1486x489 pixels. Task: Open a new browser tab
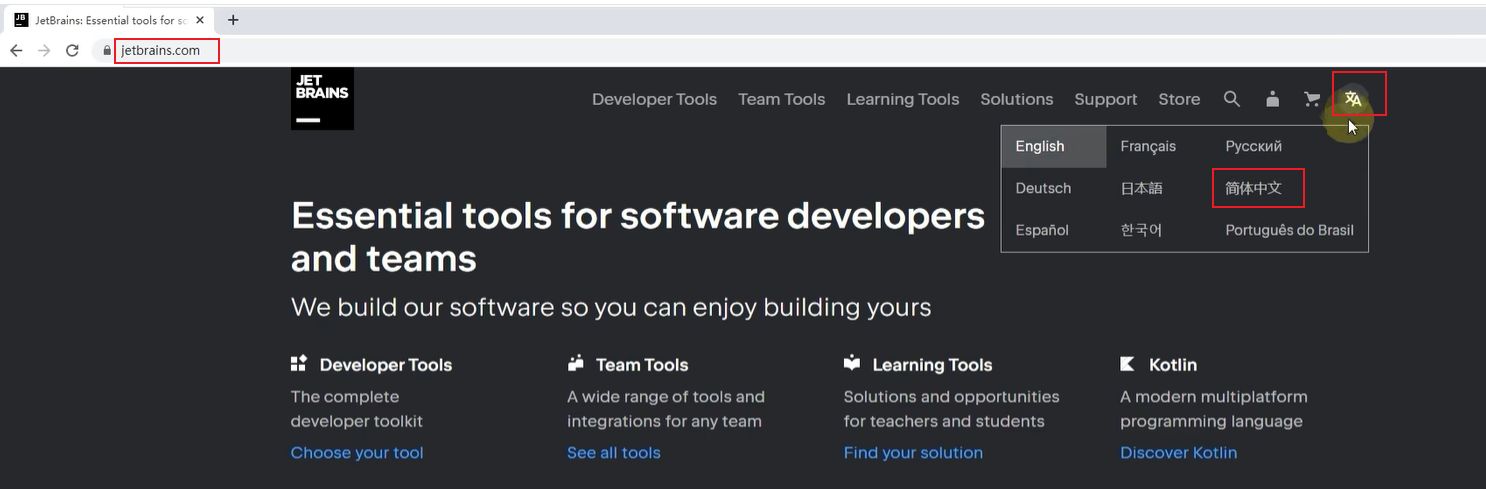click(233, 20)
